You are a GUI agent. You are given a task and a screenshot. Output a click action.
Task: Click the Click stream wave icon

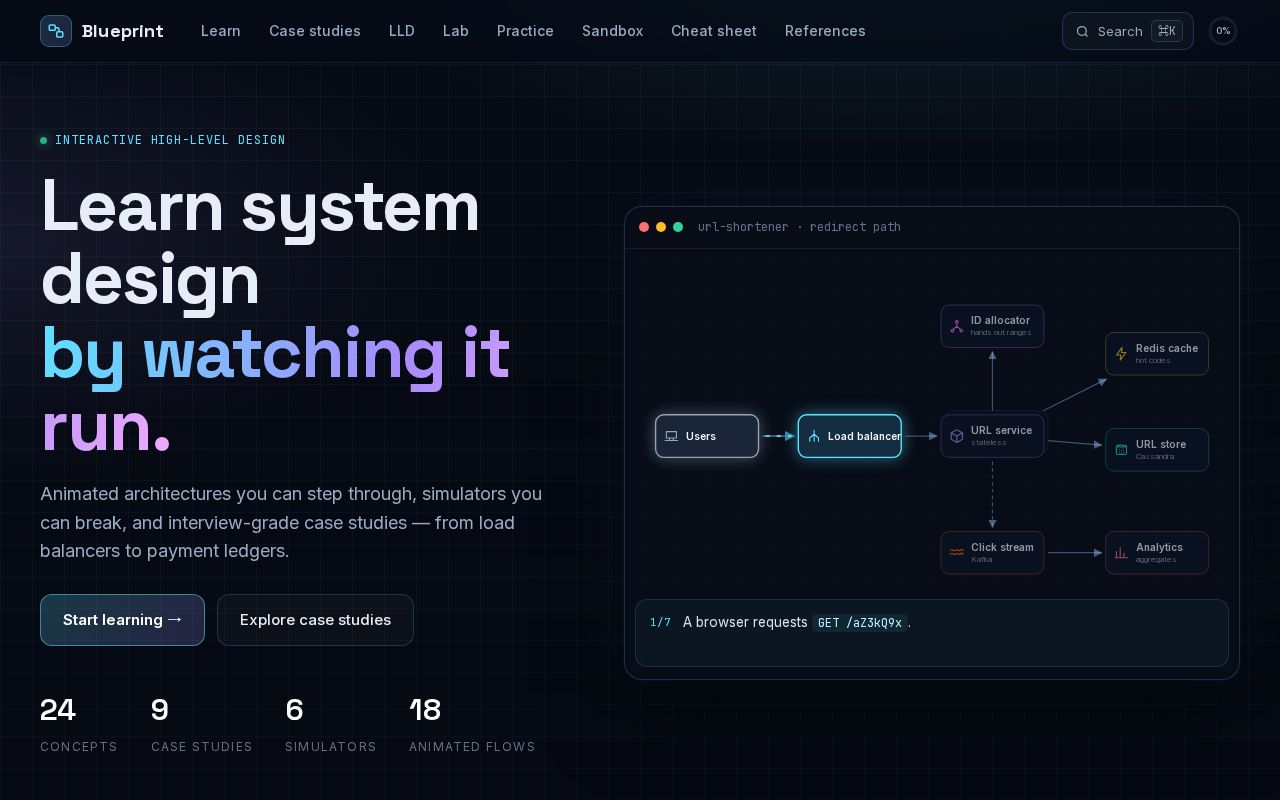coord(957,552)
